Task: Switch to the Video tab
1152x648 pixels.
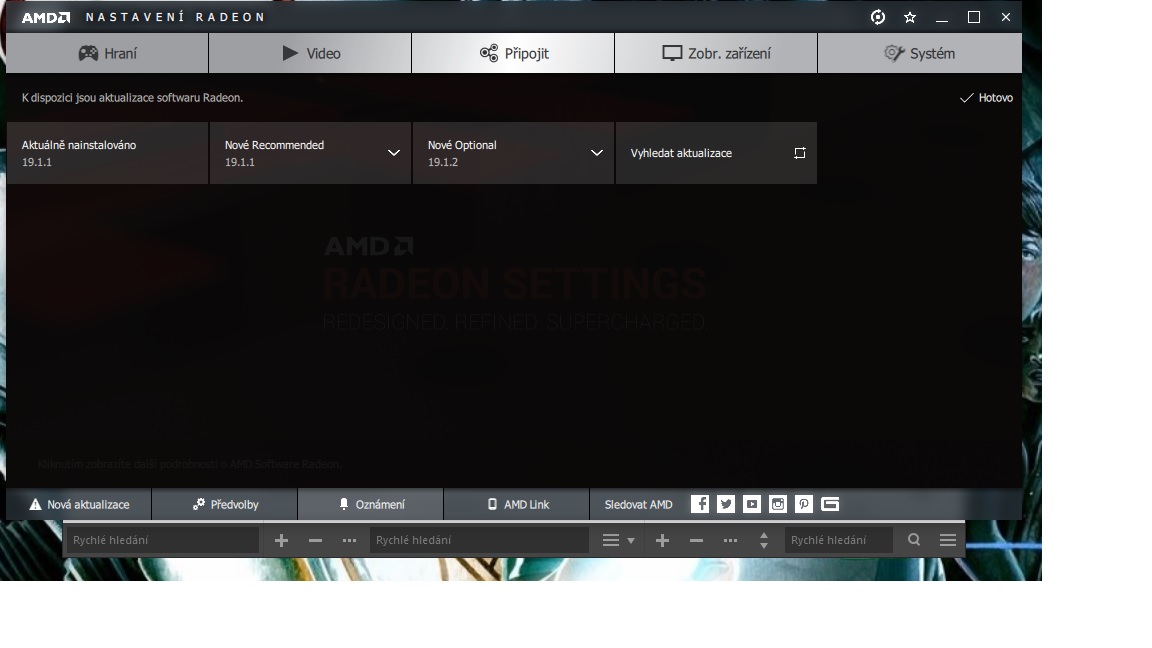Action: point(310,54)
